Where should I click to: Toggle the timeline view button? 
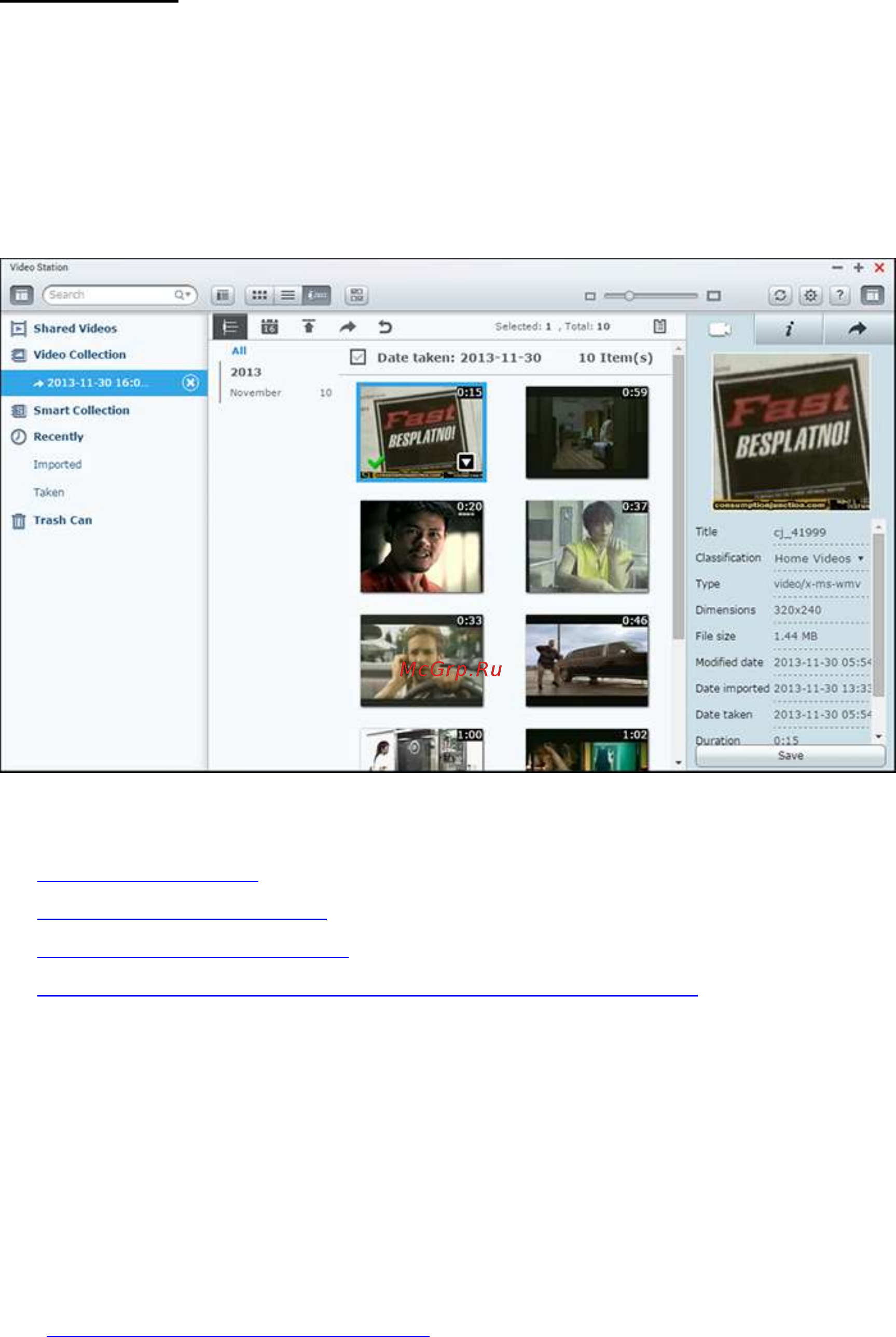pos(230,327)
